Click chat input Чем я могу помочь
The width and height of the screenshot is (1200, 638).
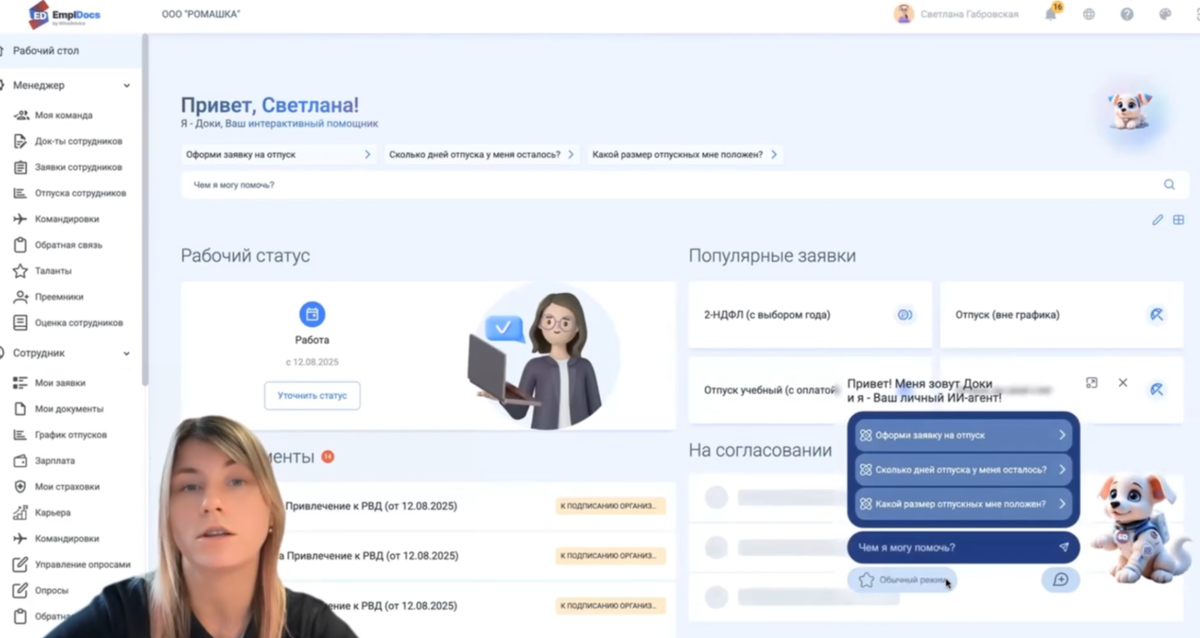964,547
